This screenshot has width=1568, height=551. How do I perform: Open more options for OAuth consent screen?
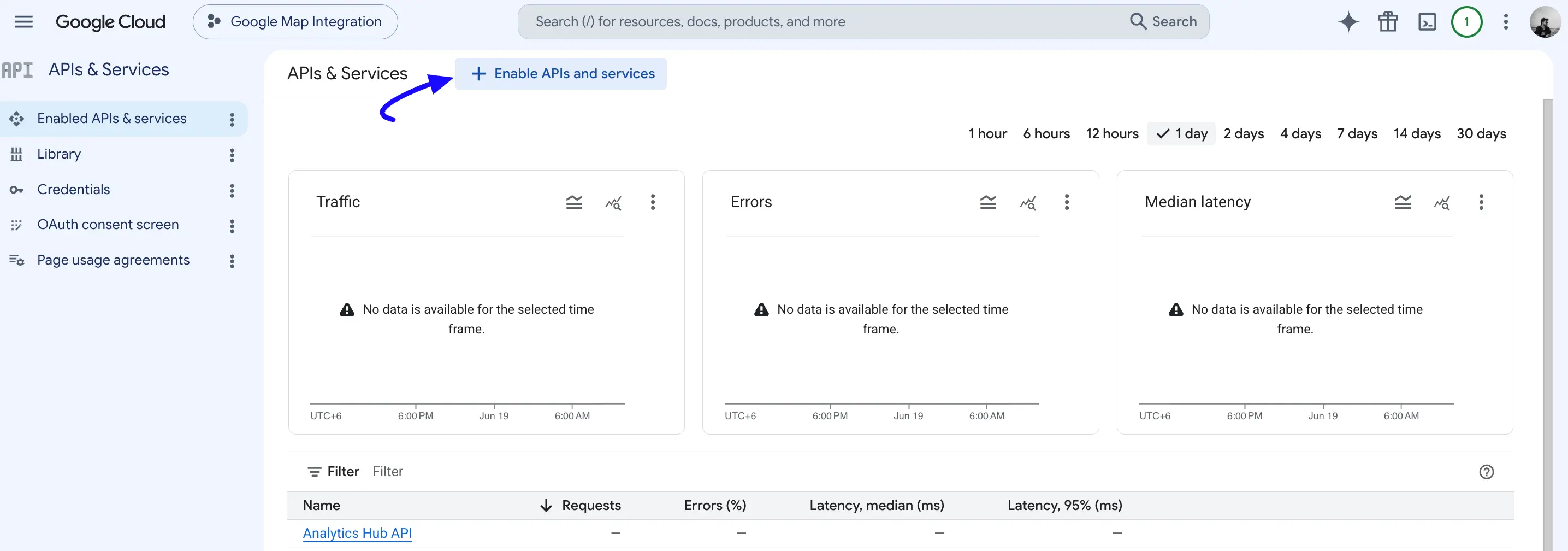232,226
